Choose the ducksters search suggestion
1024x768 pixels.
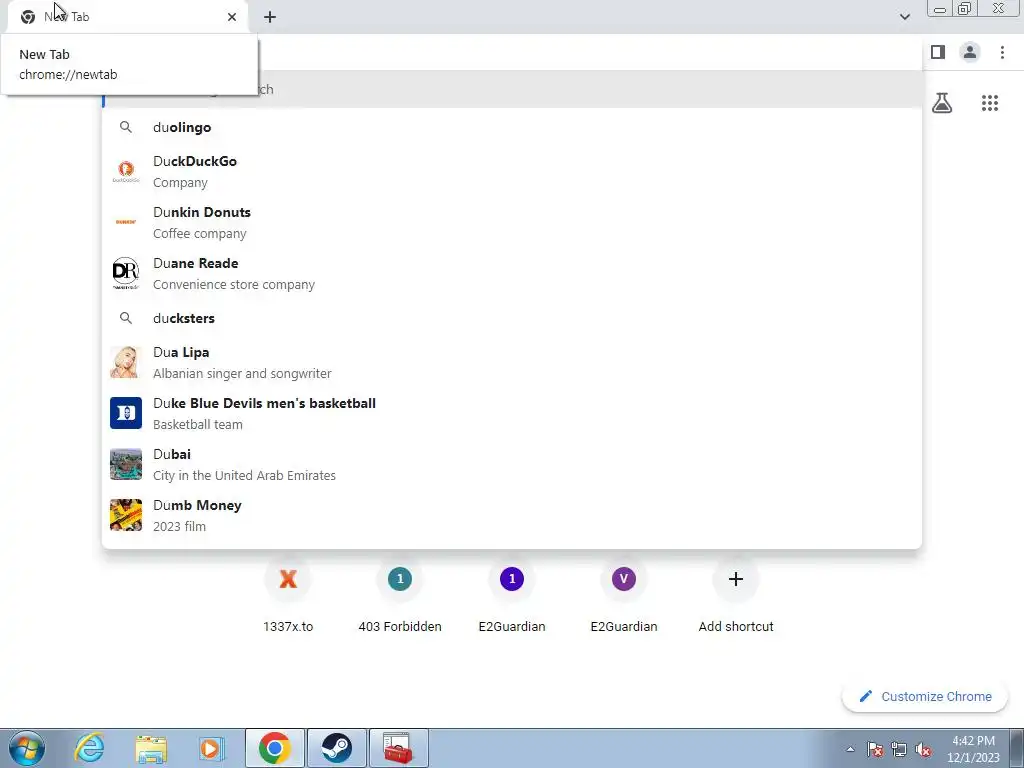click(x=512, y=318)
